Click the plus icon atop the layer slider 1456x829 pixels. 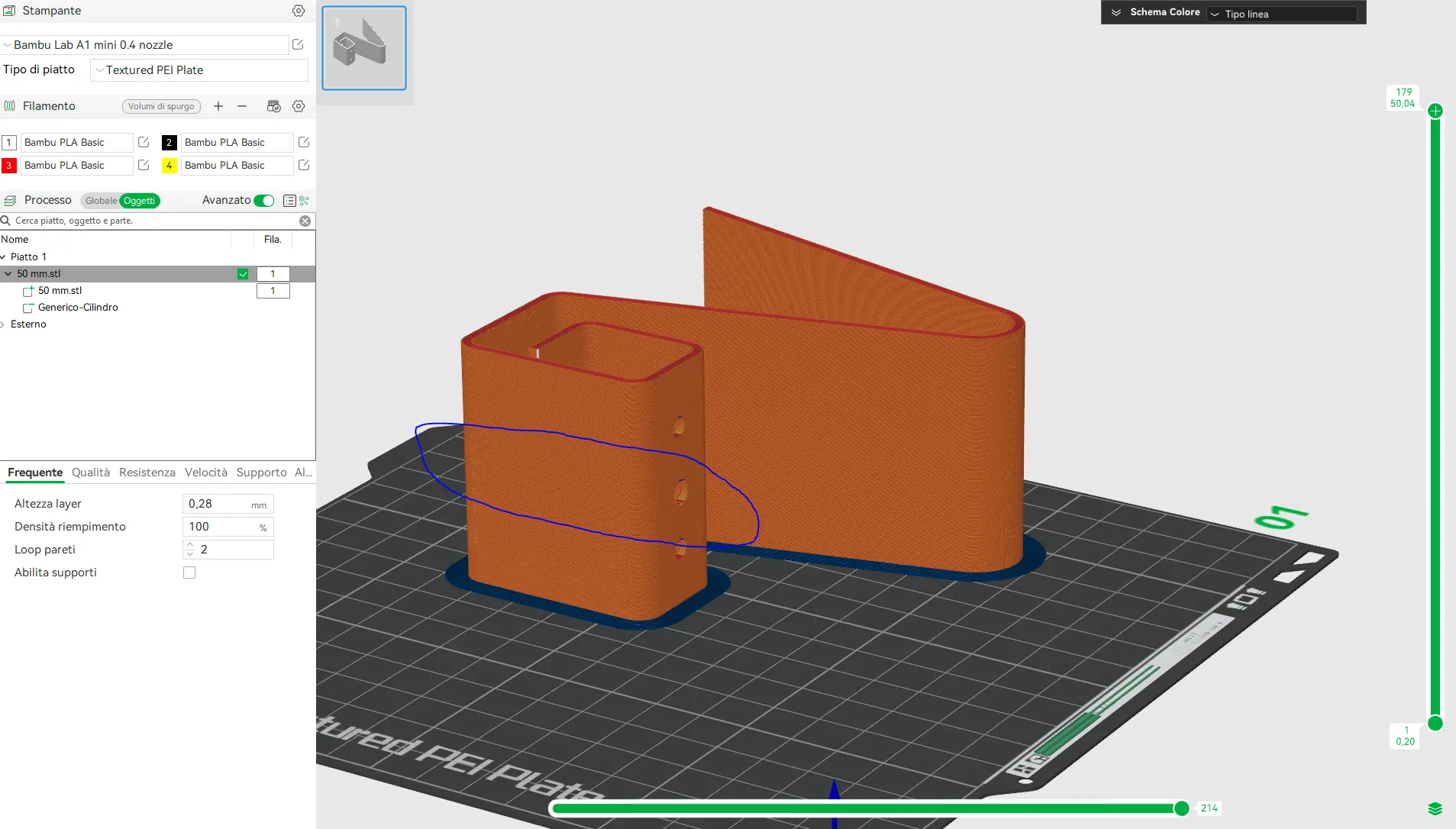click(x=1435, y=111)
